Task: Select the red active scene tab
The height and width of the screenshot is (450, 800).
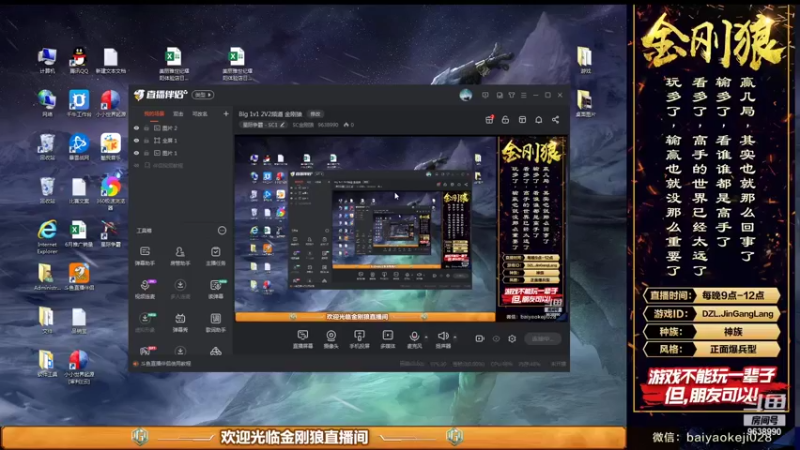Action: (x=154, y=114)
